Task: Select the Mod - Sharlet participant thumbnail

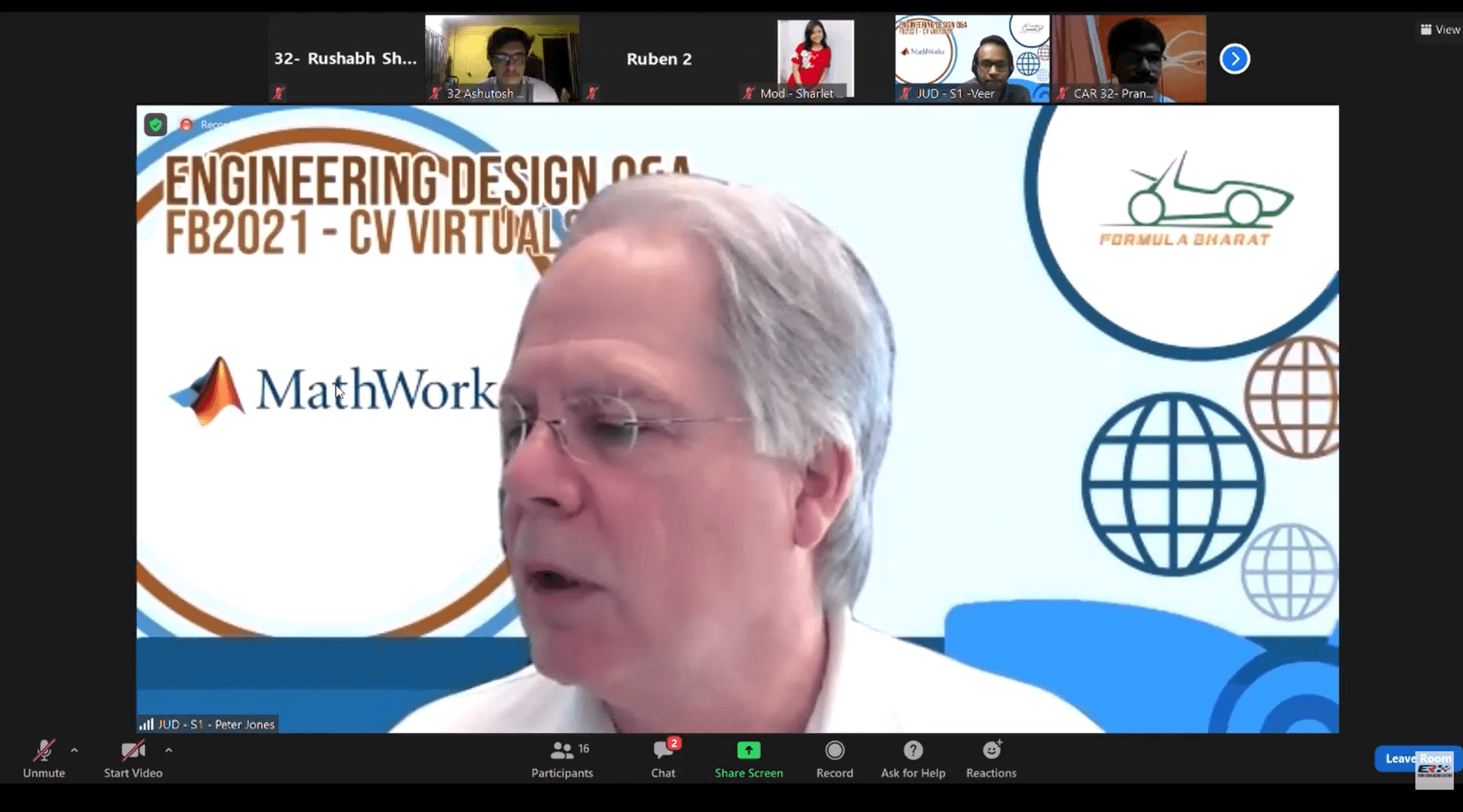Action: pos(814,59)
